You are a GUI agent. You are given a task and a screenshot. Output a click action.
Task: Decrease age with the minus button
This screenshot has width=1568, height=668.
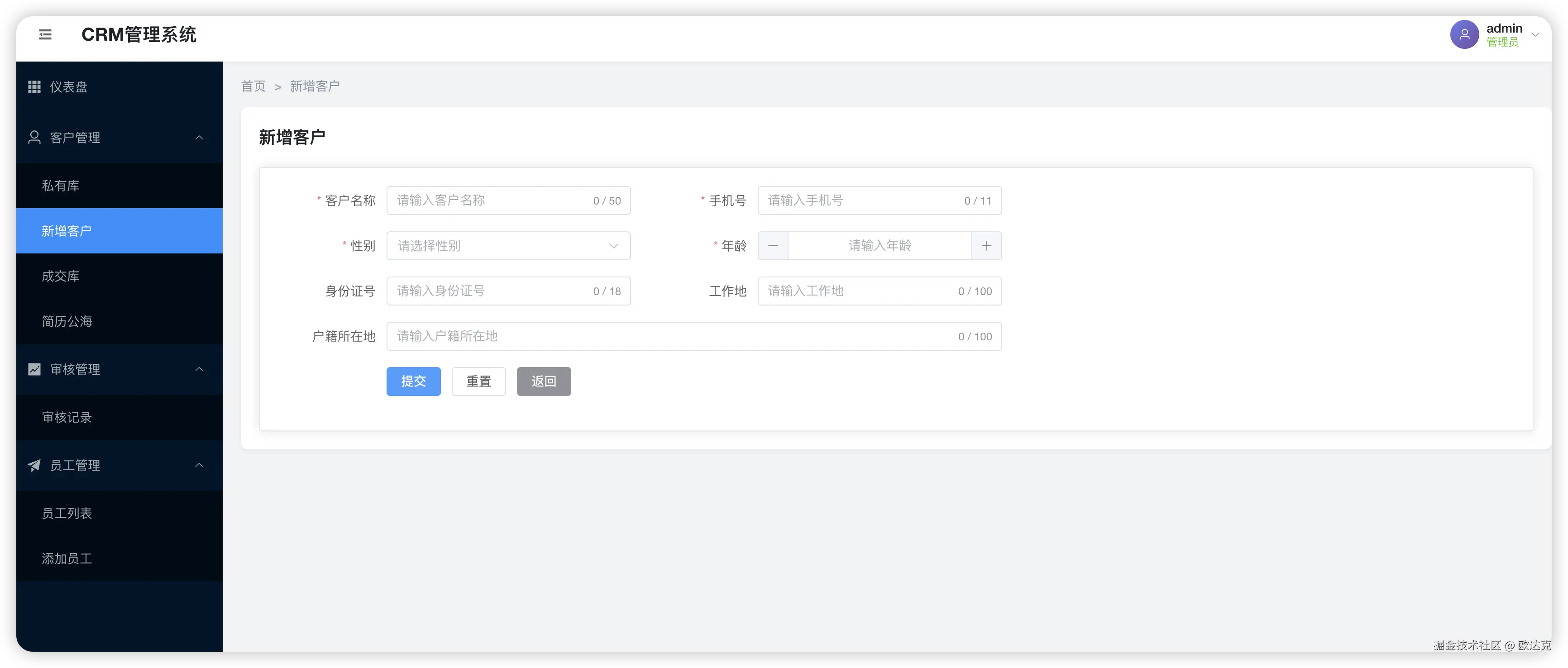pyautogui.click(x=772, y=246)
